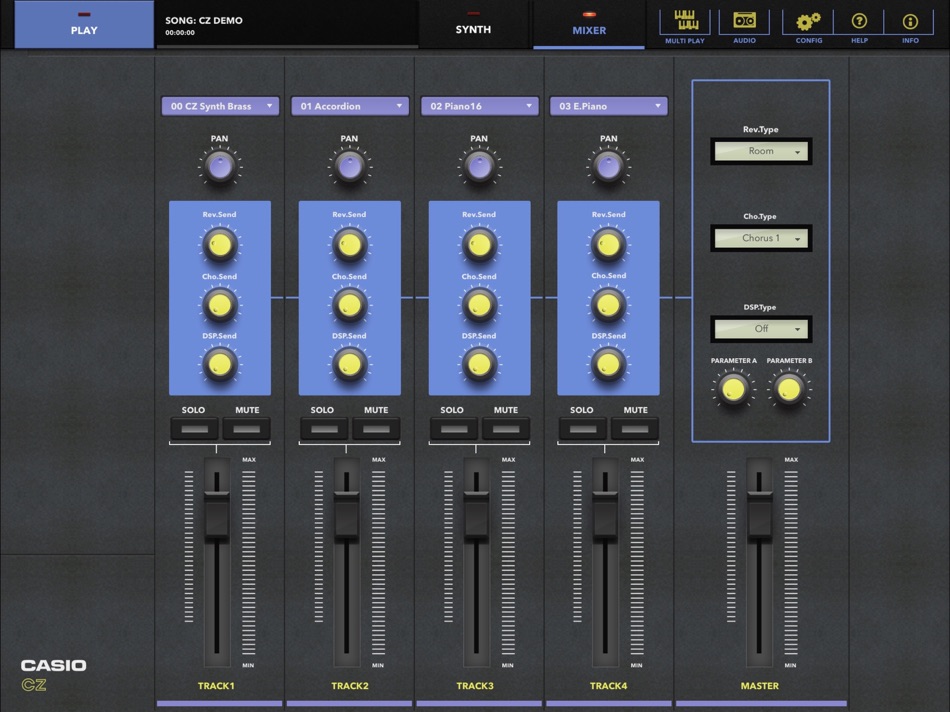Click the MASTER volume fader handle

[759, 516]
